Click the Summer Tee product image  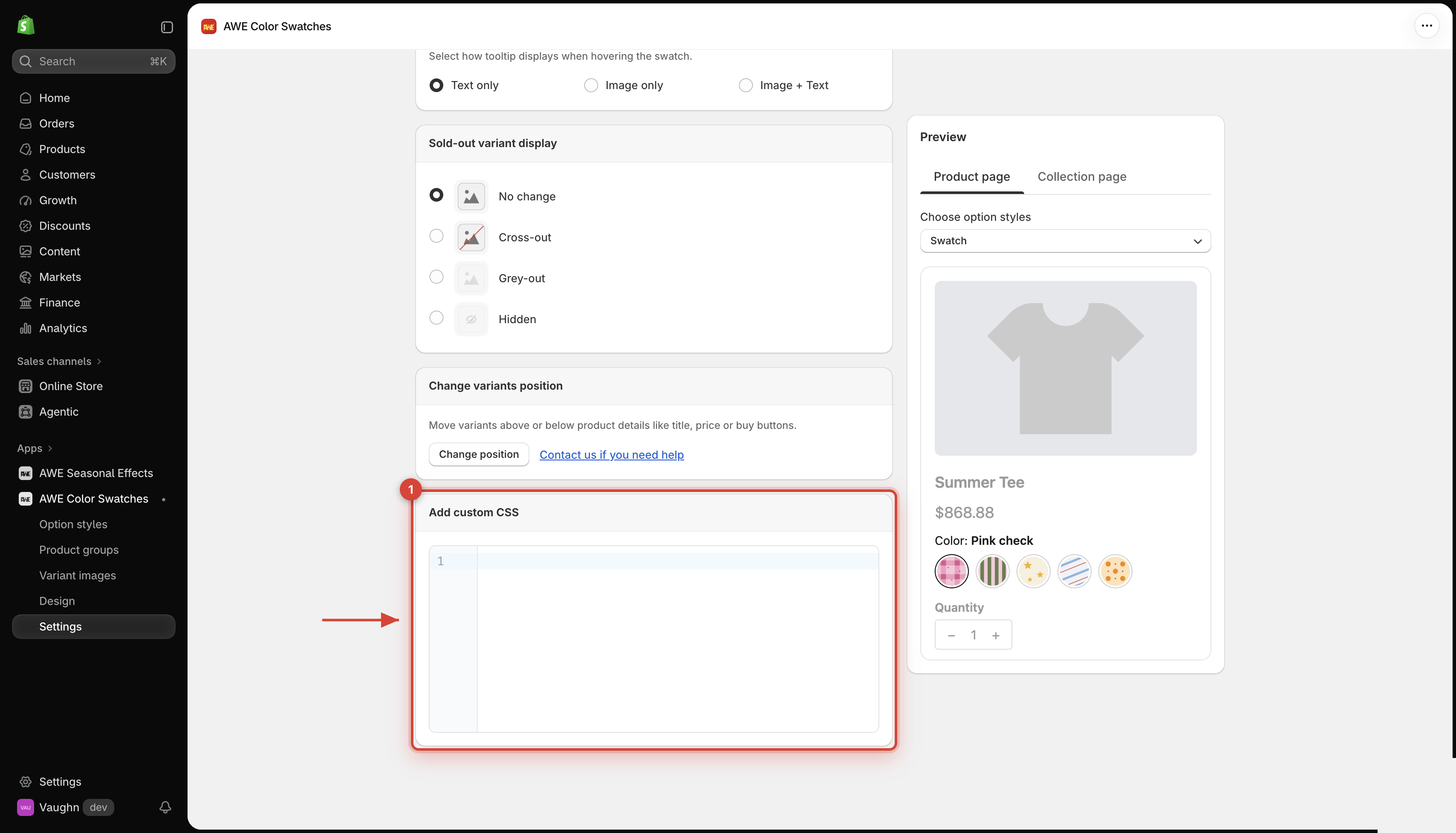pyautogui.click(x=1065, y=368)
